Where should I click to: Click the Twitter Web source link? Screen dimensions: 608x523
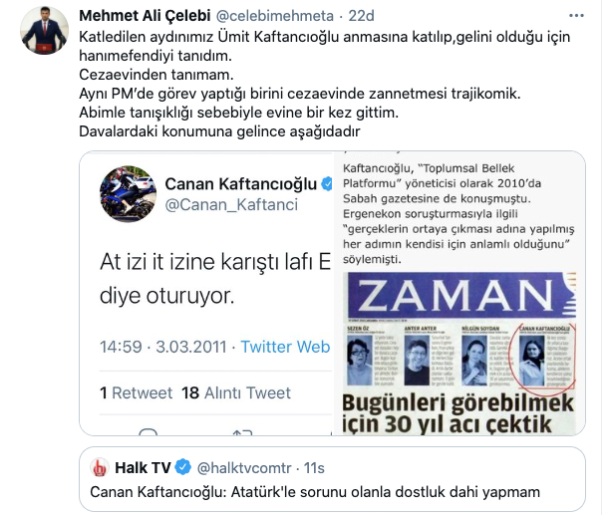point(285,347)
